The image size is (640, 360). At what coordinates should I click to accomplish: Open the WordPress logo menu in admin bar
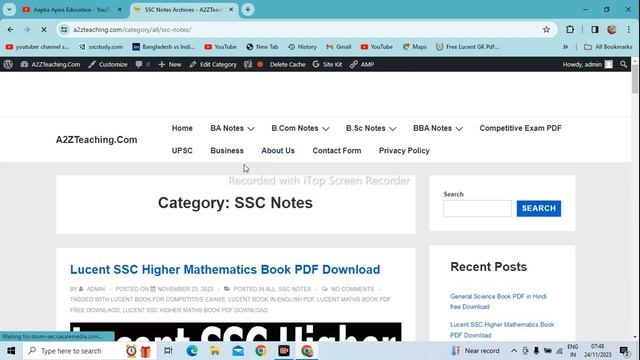(8, 64)
